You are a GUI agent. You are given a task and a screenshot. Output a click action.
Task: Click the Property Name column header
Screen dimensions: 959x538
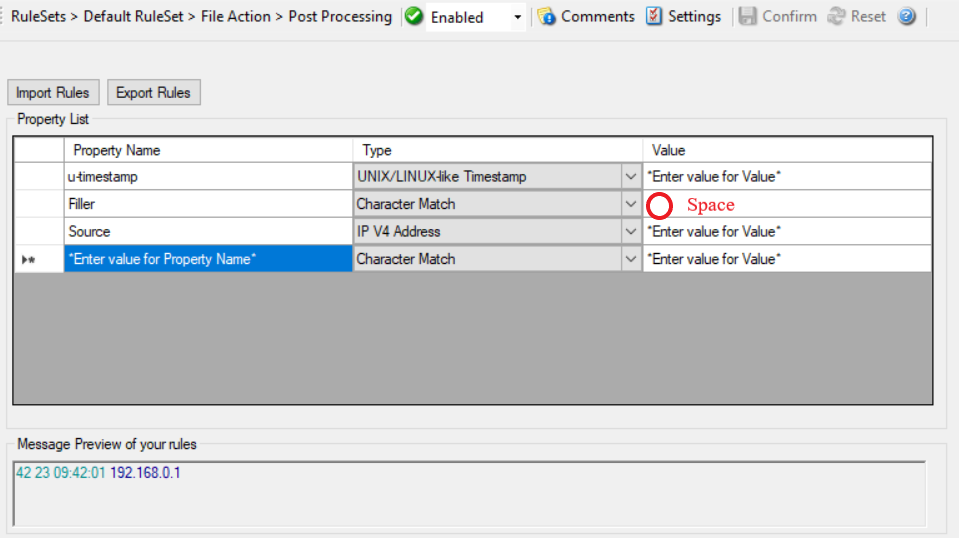coord(207,150)
